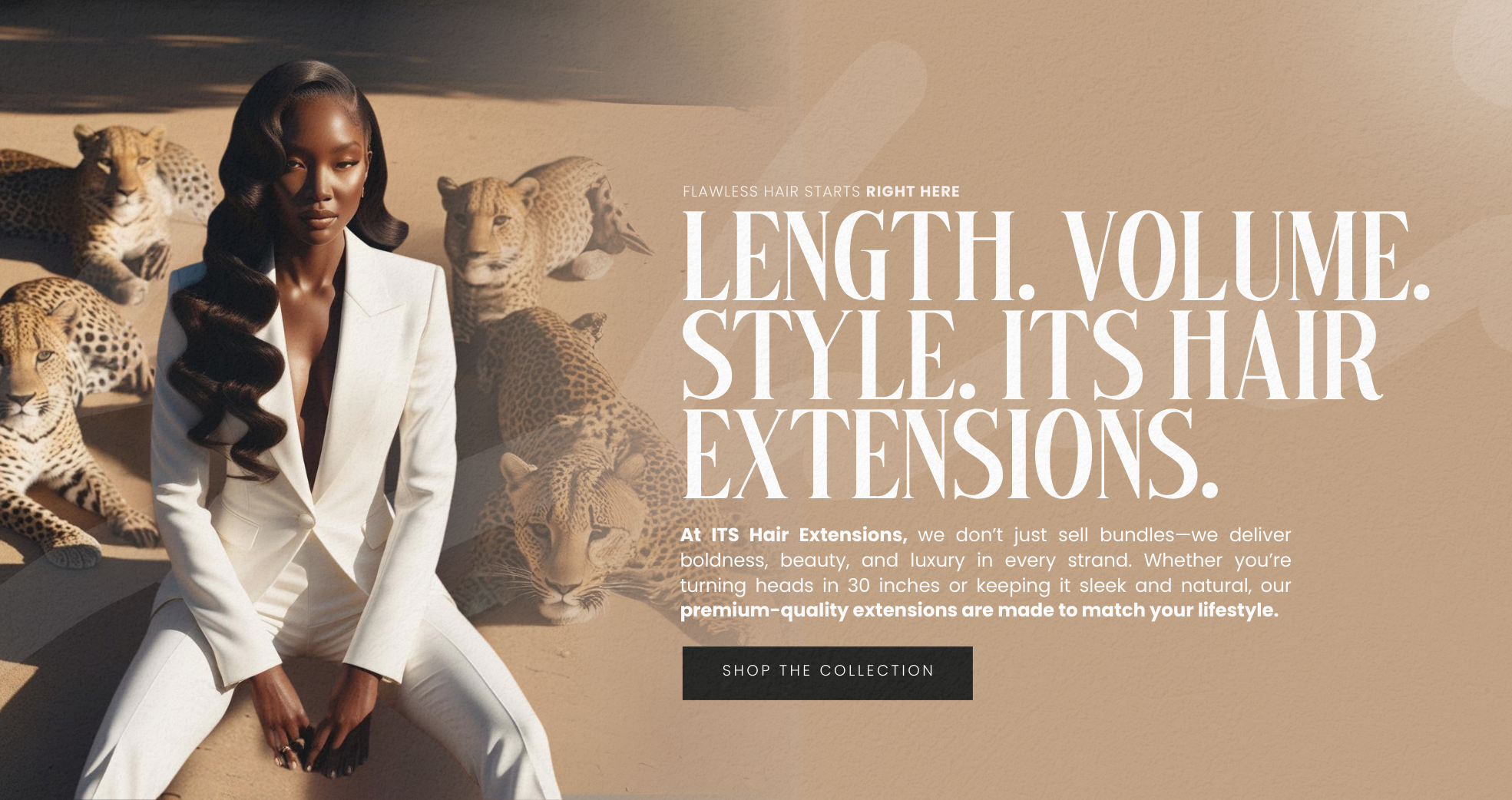Image resolution: width=1512 pixels, height=800 pixels.
Task: Click the bold 'At ITS Hair Extensions,' text
Action: point(793,534)
